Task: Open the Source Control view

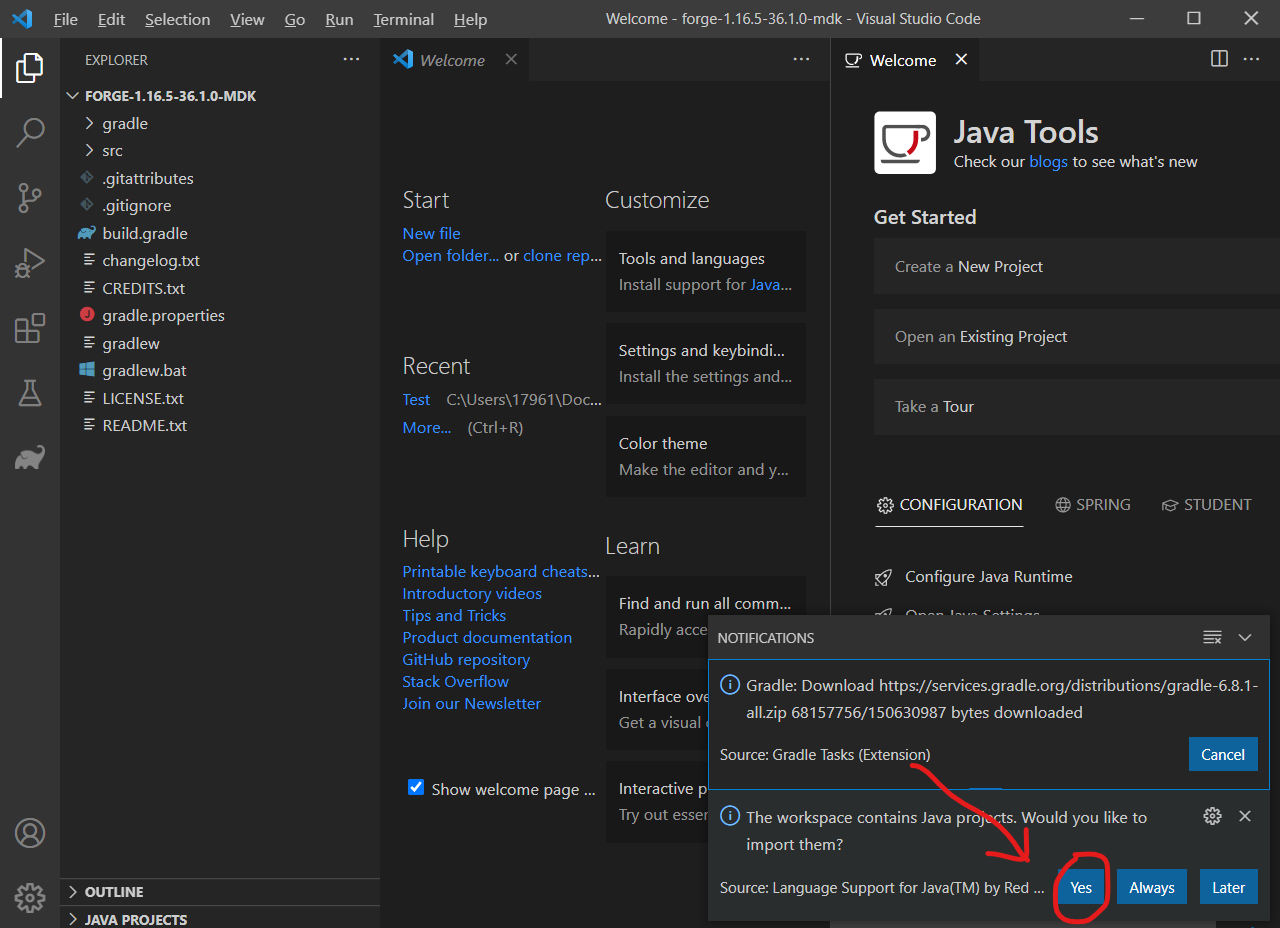Action: point(30,198)
